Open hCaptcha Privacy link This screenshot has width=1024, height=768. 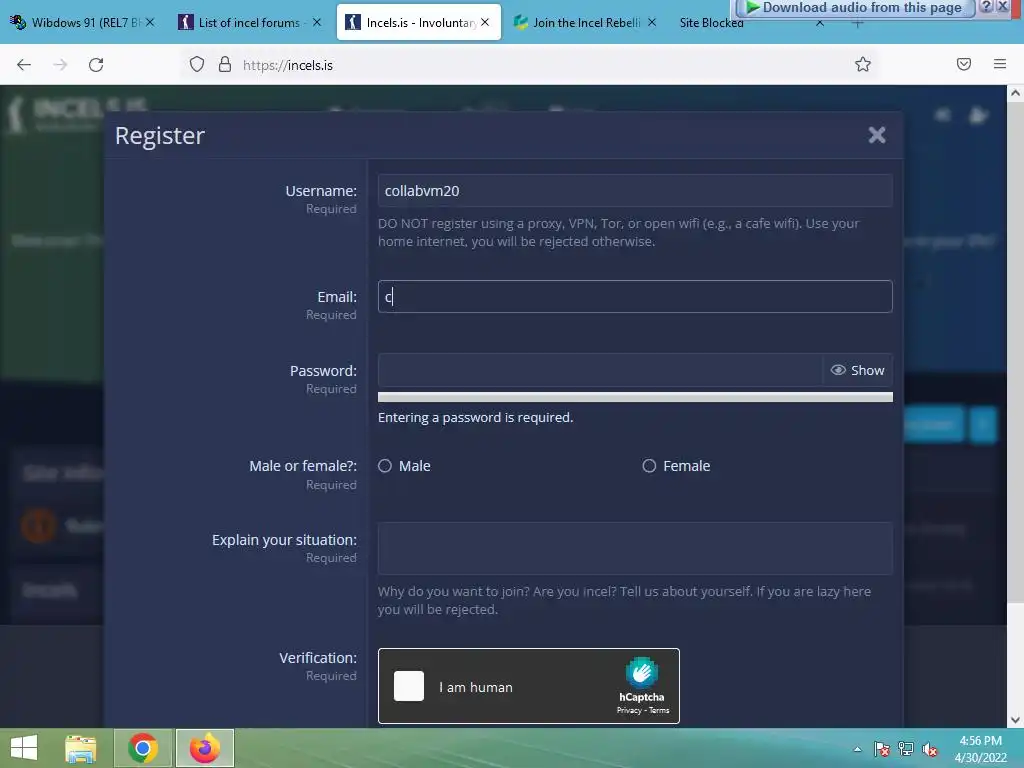629,711
